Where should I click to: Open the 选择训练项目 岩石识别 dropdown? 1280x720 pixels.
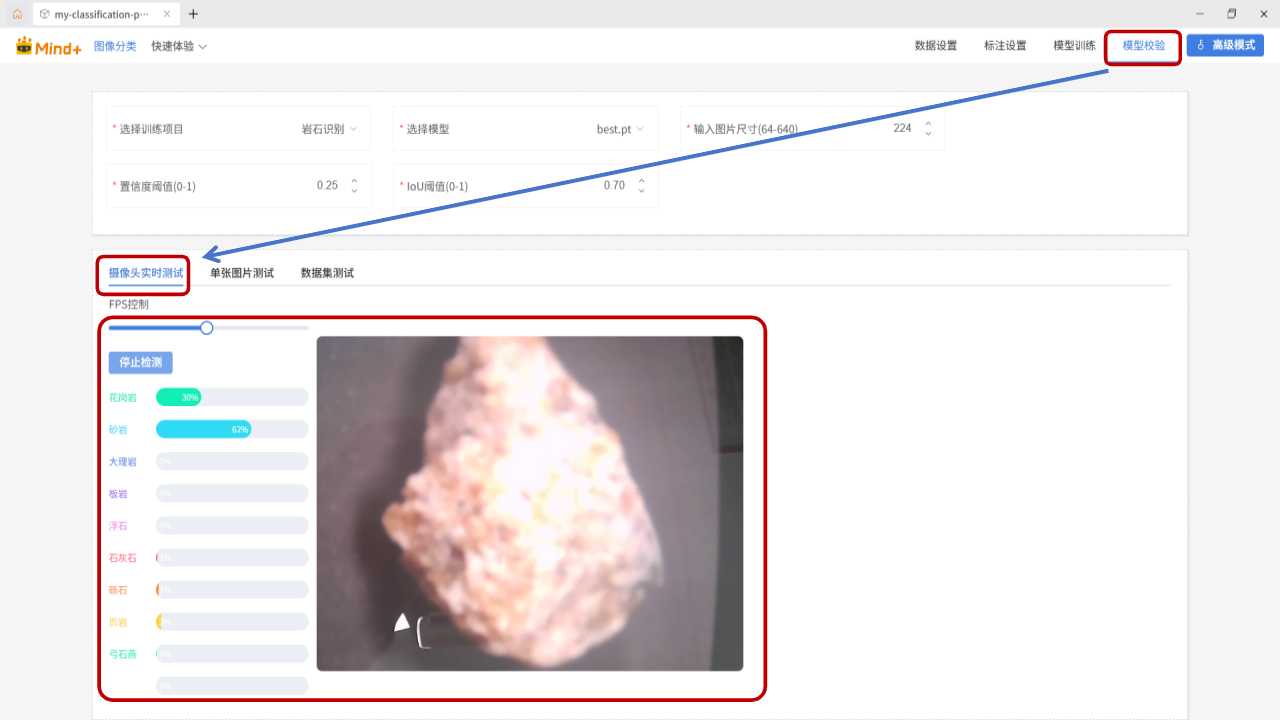click(x=329, y=129)
